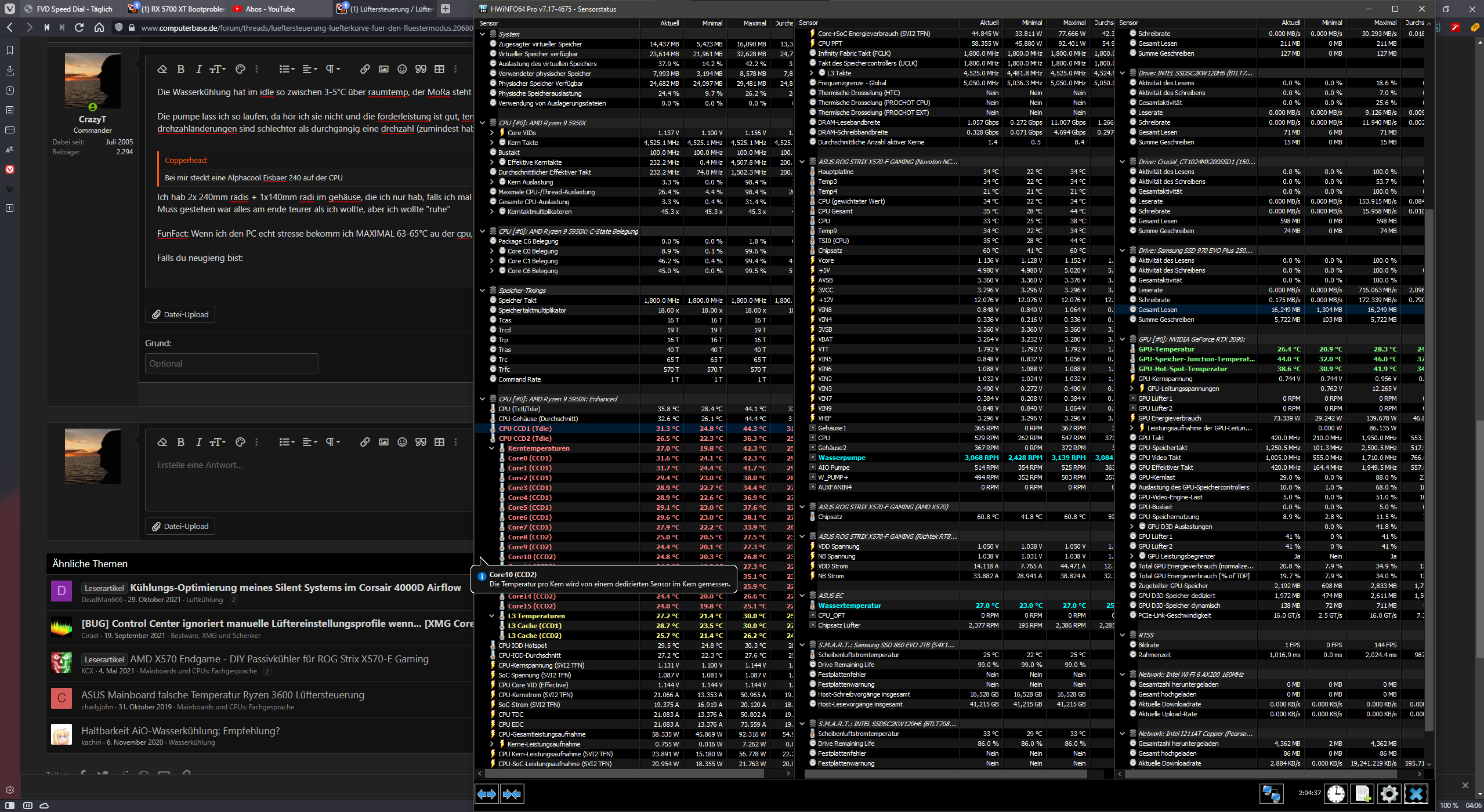Expand HWiNFO sensor window columns
The height and width of the screenshot is (812, 1484).
click(487, 794)
